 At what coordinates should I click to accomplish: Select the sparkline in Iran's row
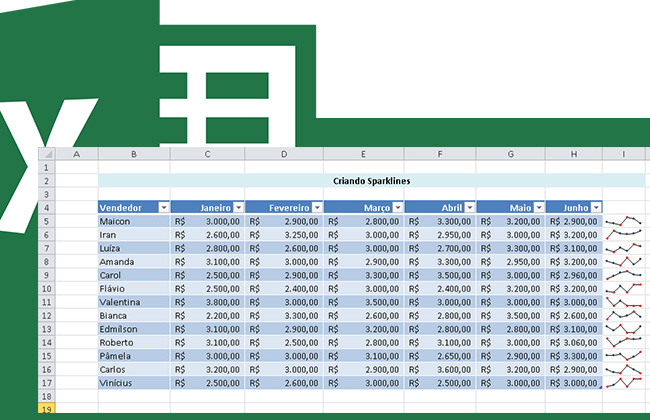(x=623, y=235)
